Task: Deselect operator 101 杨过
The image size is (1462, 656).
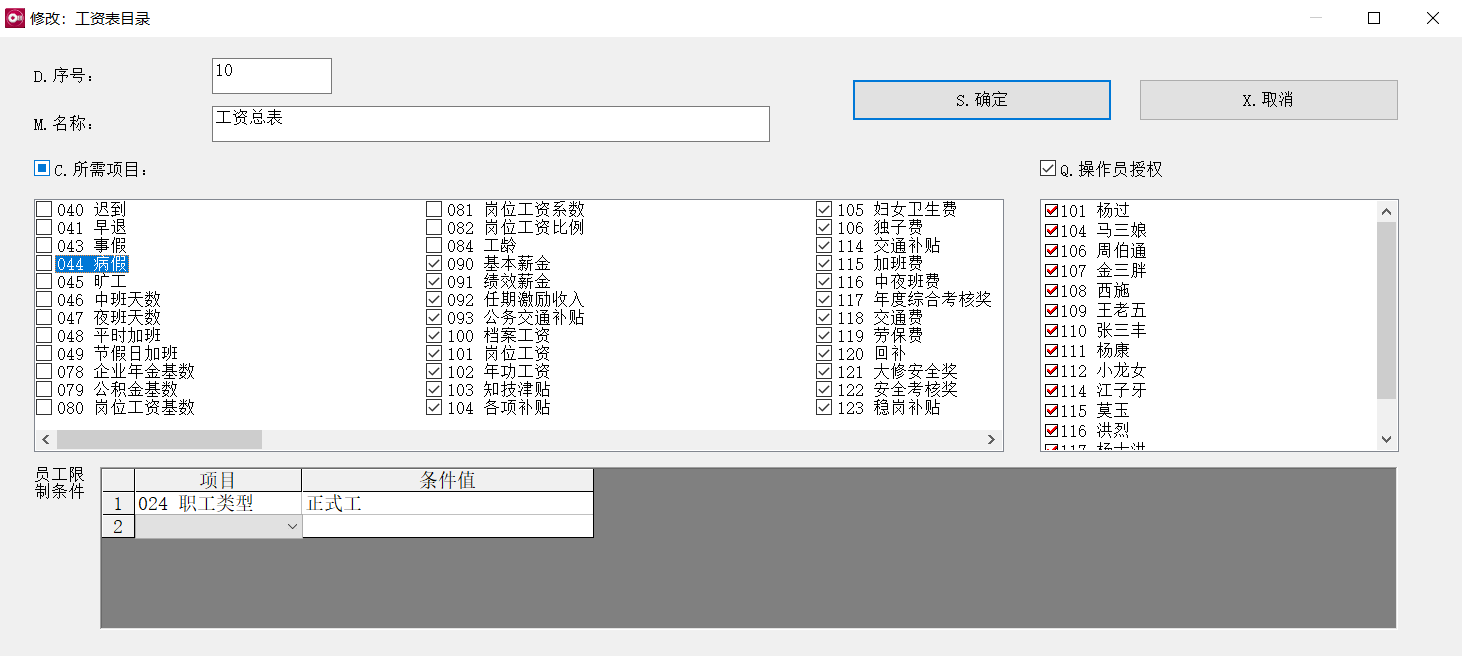Action: tap(1050, 210)
